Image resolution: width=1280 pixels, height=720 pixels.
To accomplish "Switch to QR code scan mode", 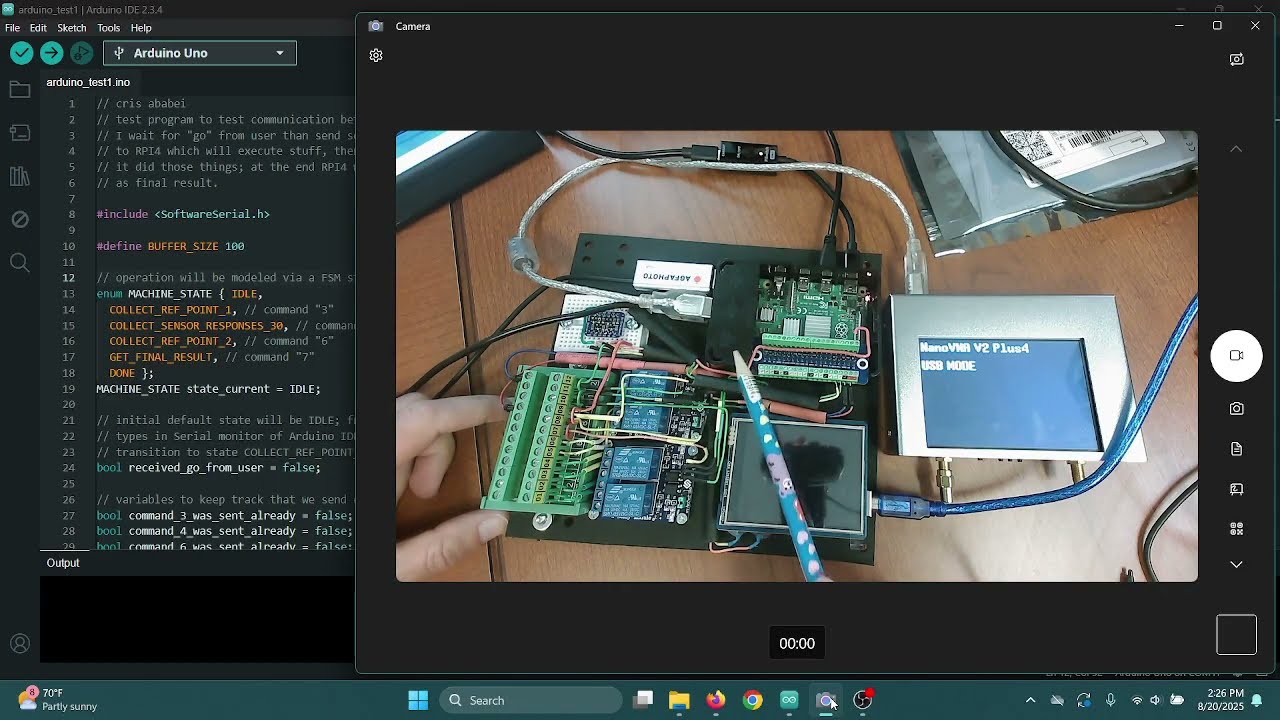I will [1237, 529].
